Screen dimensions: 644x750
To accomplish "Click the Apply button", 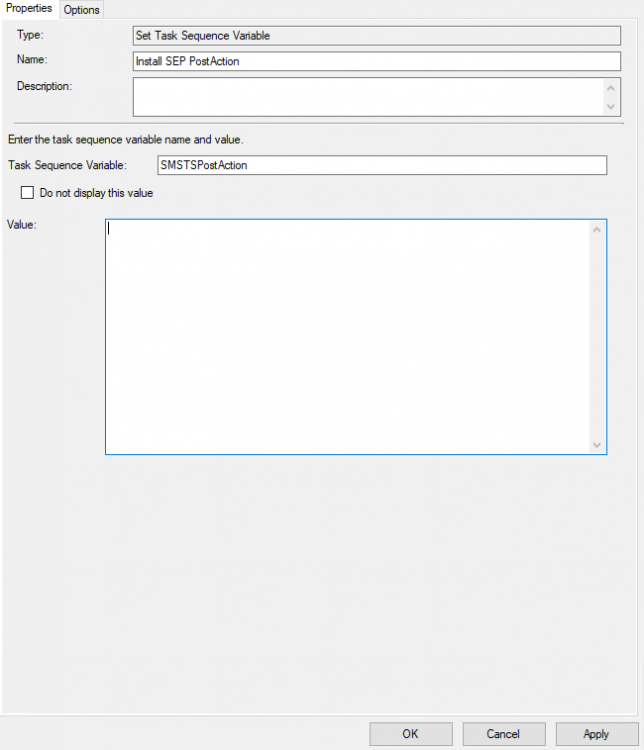I will coord(597,734).
